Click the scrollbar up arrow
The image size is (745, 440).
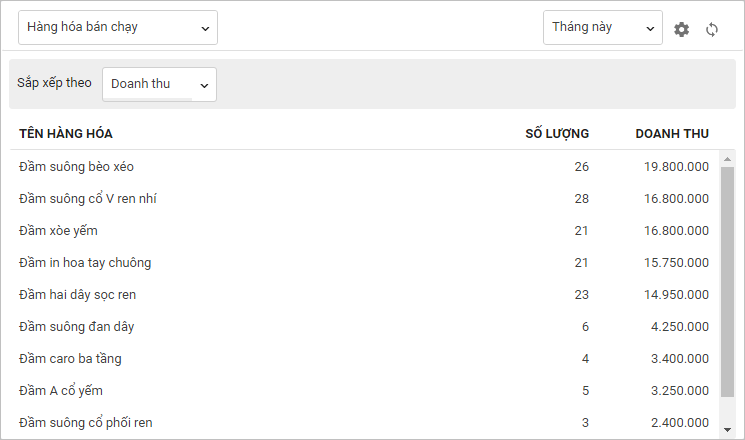pyautogui.click(x=727, y=160)
